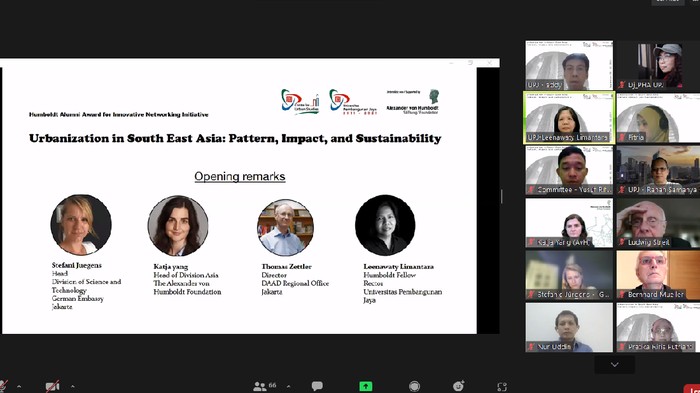Select the Uj_PHA UPJ video tile
The height and width of the screenshot is (393, 700).
[x=658, y=65]
